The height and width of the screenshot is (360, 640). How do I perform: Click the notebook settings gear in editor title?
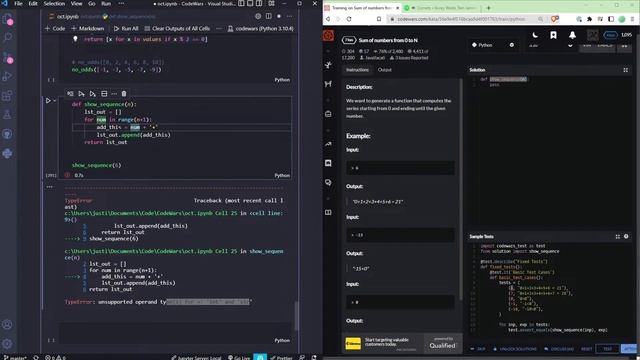[258, 16]
